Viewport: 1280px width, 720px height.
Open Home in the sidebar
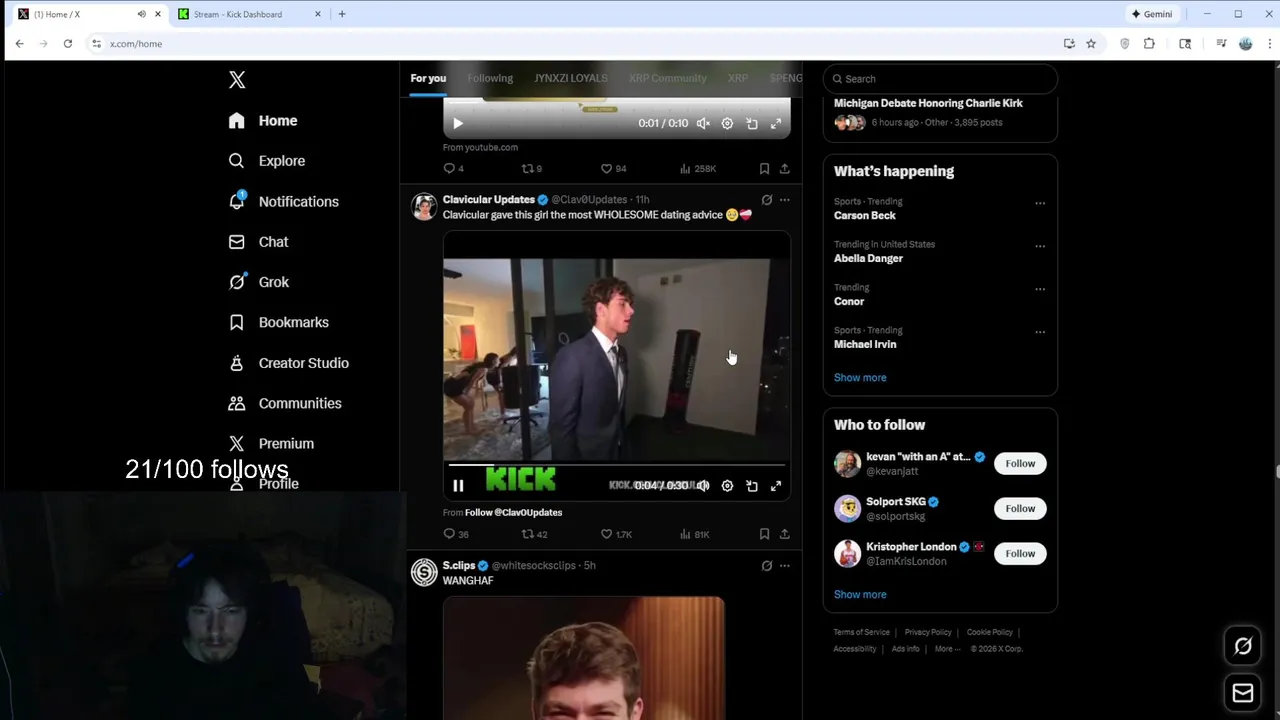(x=263, y=121)
